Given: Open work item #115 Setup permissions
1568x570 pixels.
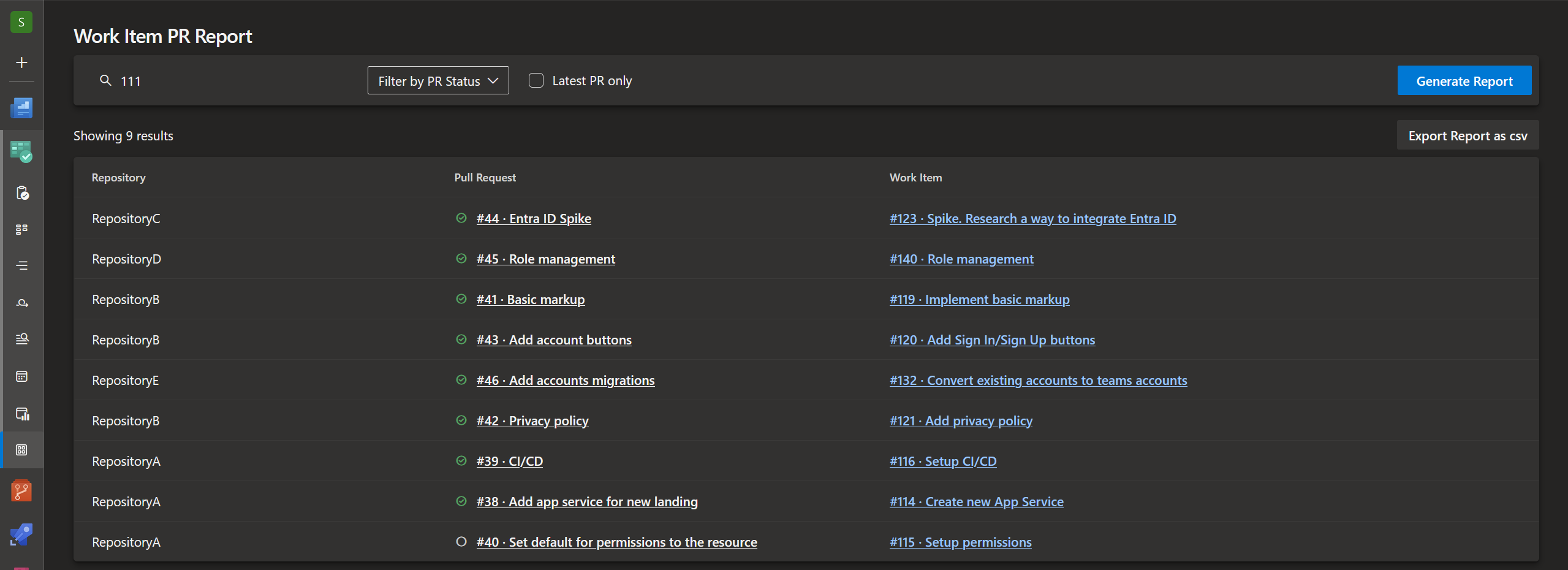Looking at the screenshot, I should pyautogui.click(x=960, y=542).
